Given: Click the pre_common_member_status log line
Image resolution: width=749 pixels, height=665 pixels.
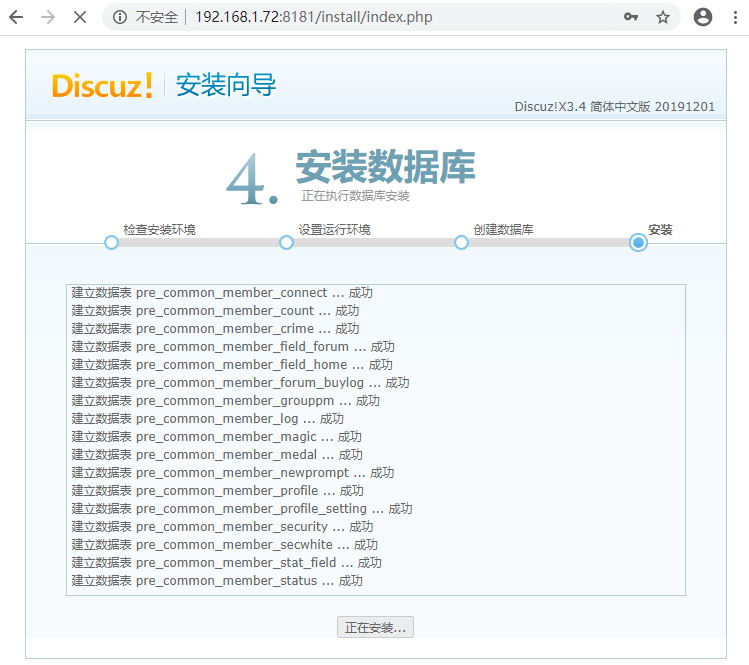Looking at the screenshot, I should [x=217, y=581].
